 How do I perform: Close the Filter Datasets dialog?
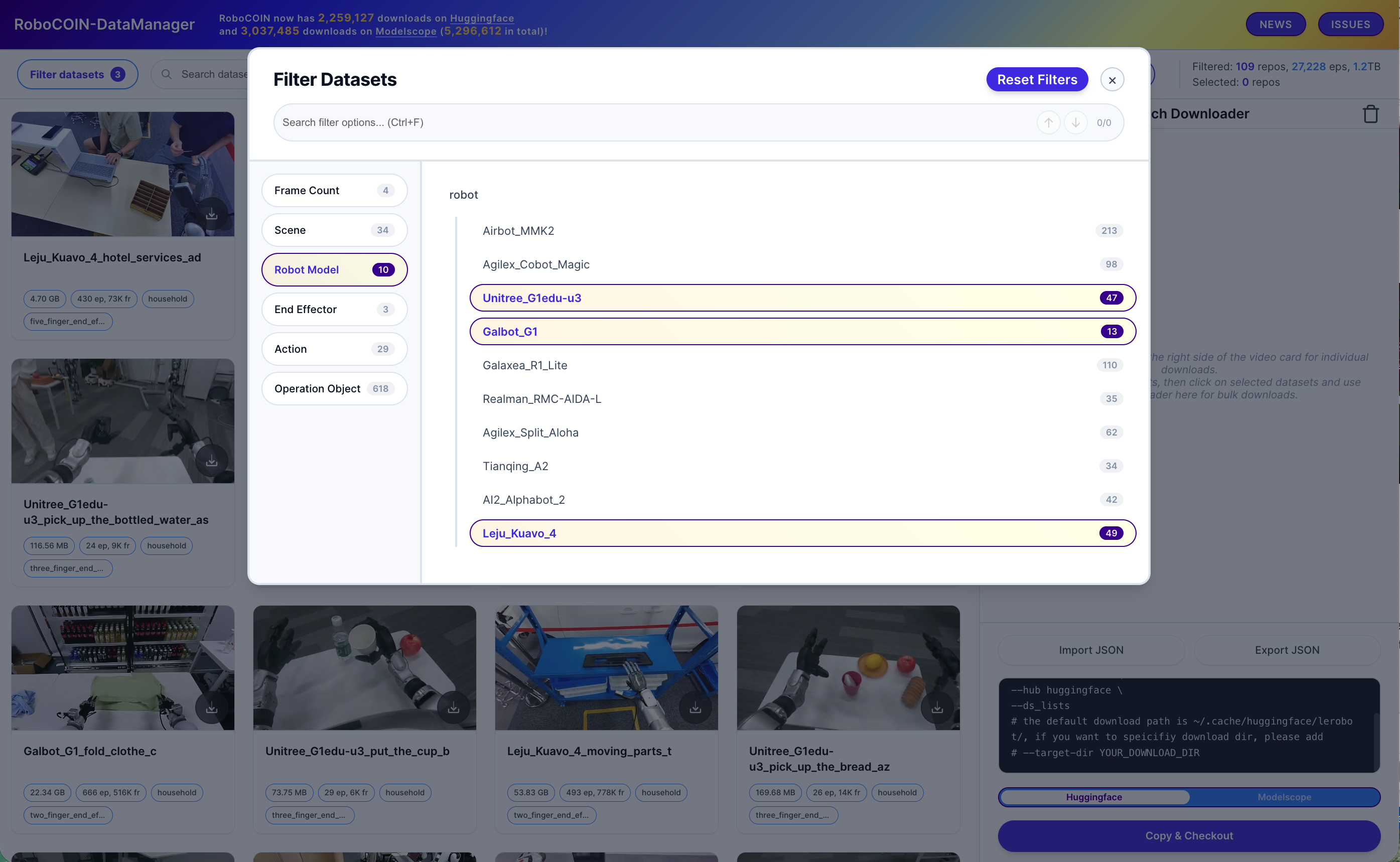pos(1111,80)
